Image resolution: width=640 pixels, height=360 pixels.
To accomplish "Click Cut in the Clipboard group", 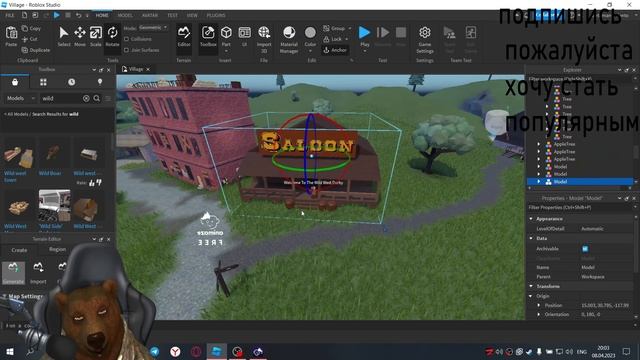I will tap(30, 39).
